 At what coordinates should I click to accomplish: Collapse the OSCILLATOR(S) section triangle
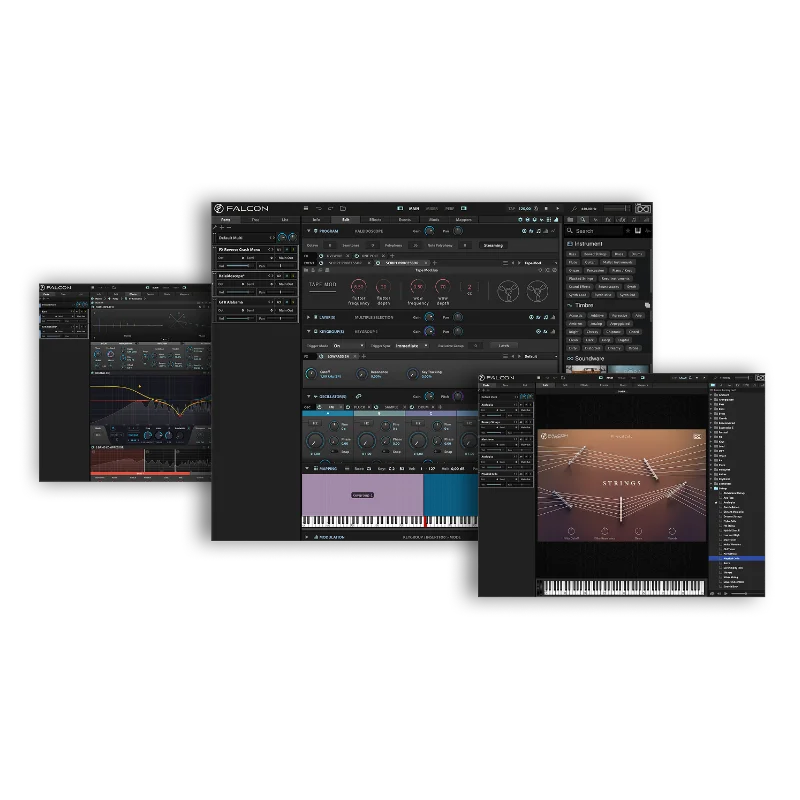click(309, 396)
